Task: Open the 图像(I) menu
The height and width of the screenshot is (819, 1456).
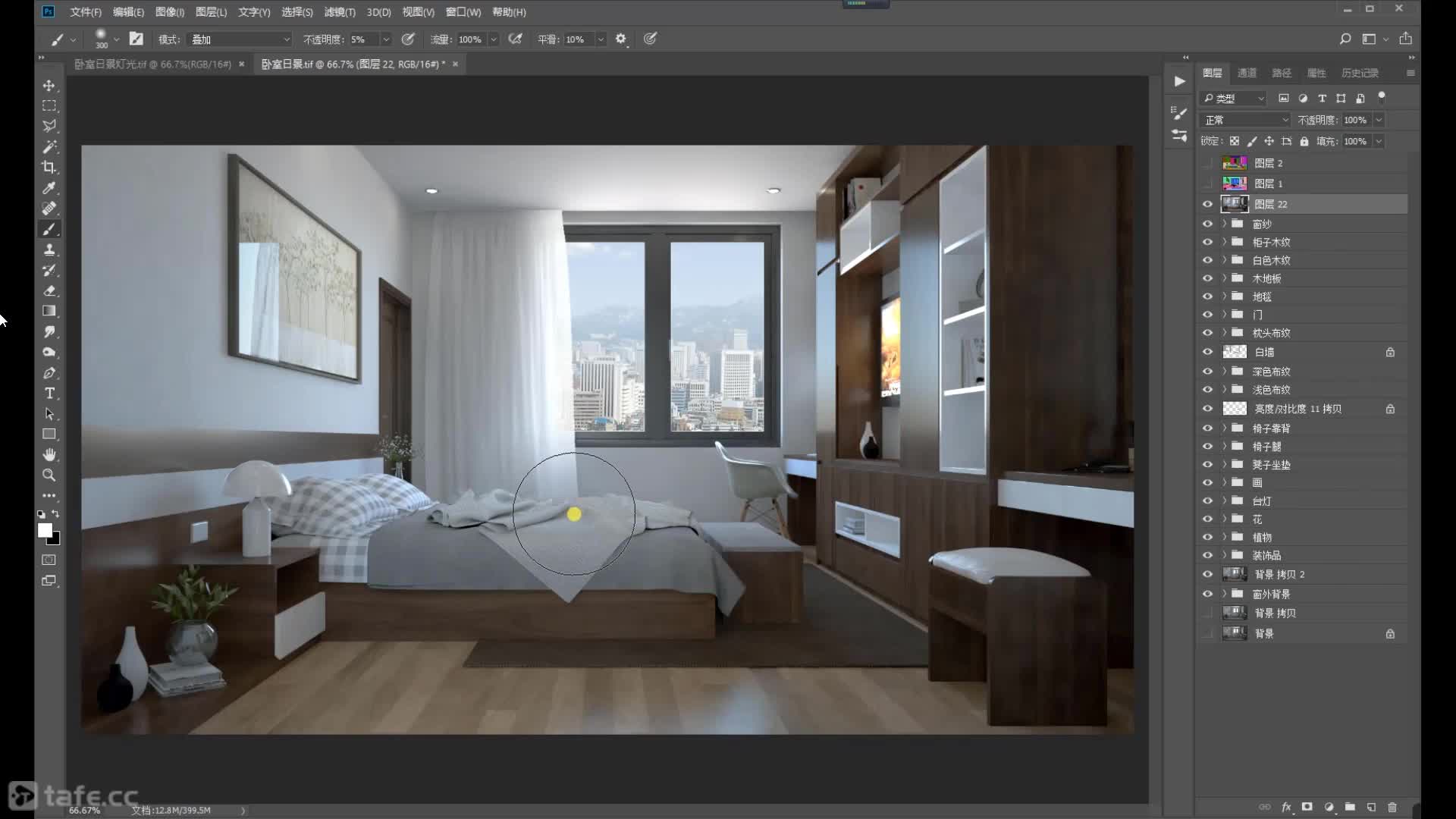Action: pyautogui.click(x=170, y=12)
